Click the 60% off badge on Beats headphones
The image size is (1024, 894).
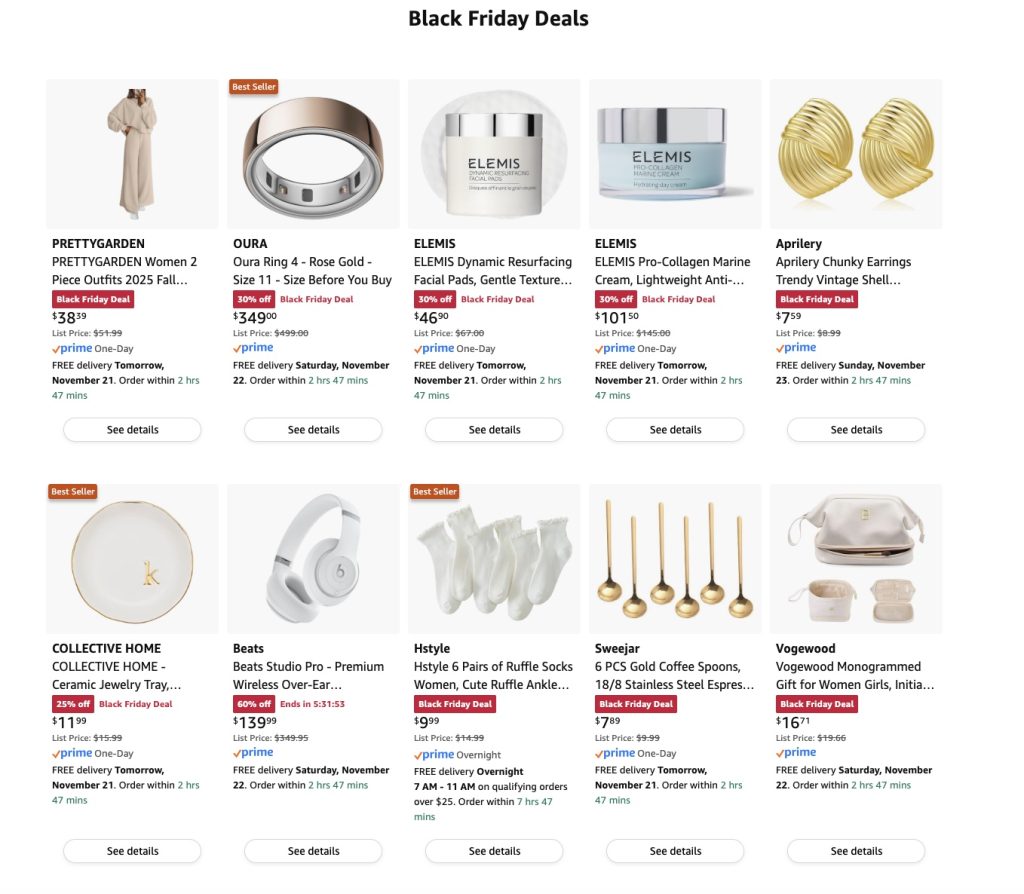253,704
